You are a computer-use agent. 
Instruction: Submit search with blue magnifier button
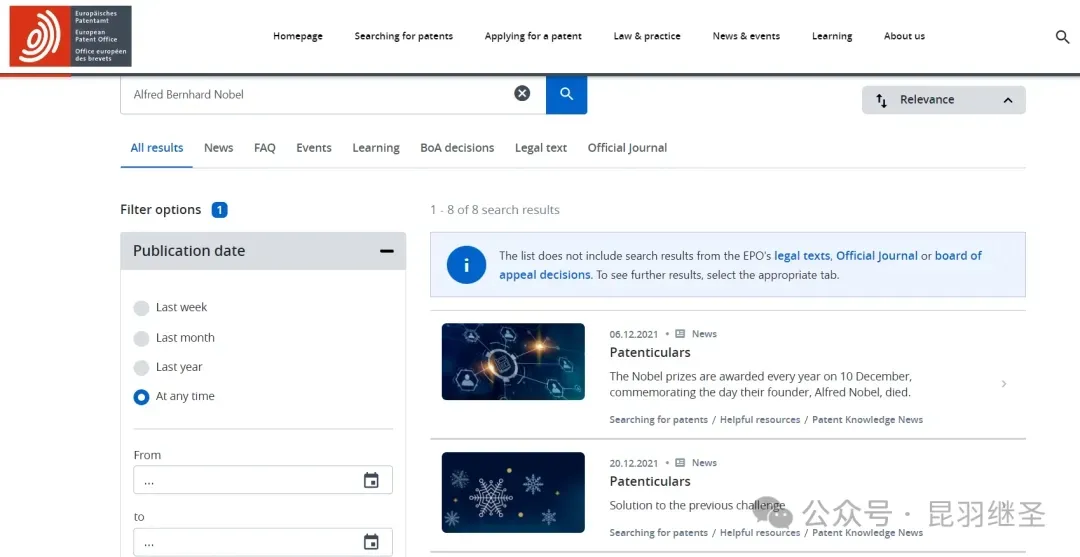click(566, 94)
